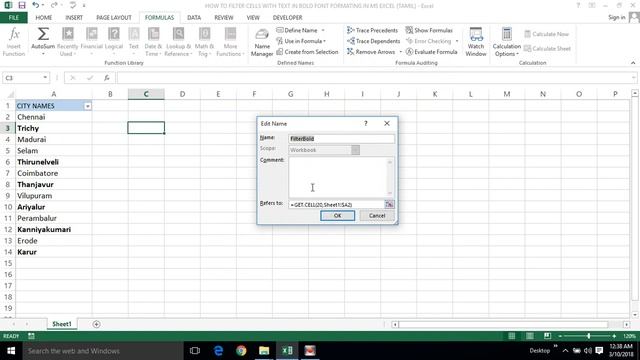Switch to the INSERT tab

[74, 18]
